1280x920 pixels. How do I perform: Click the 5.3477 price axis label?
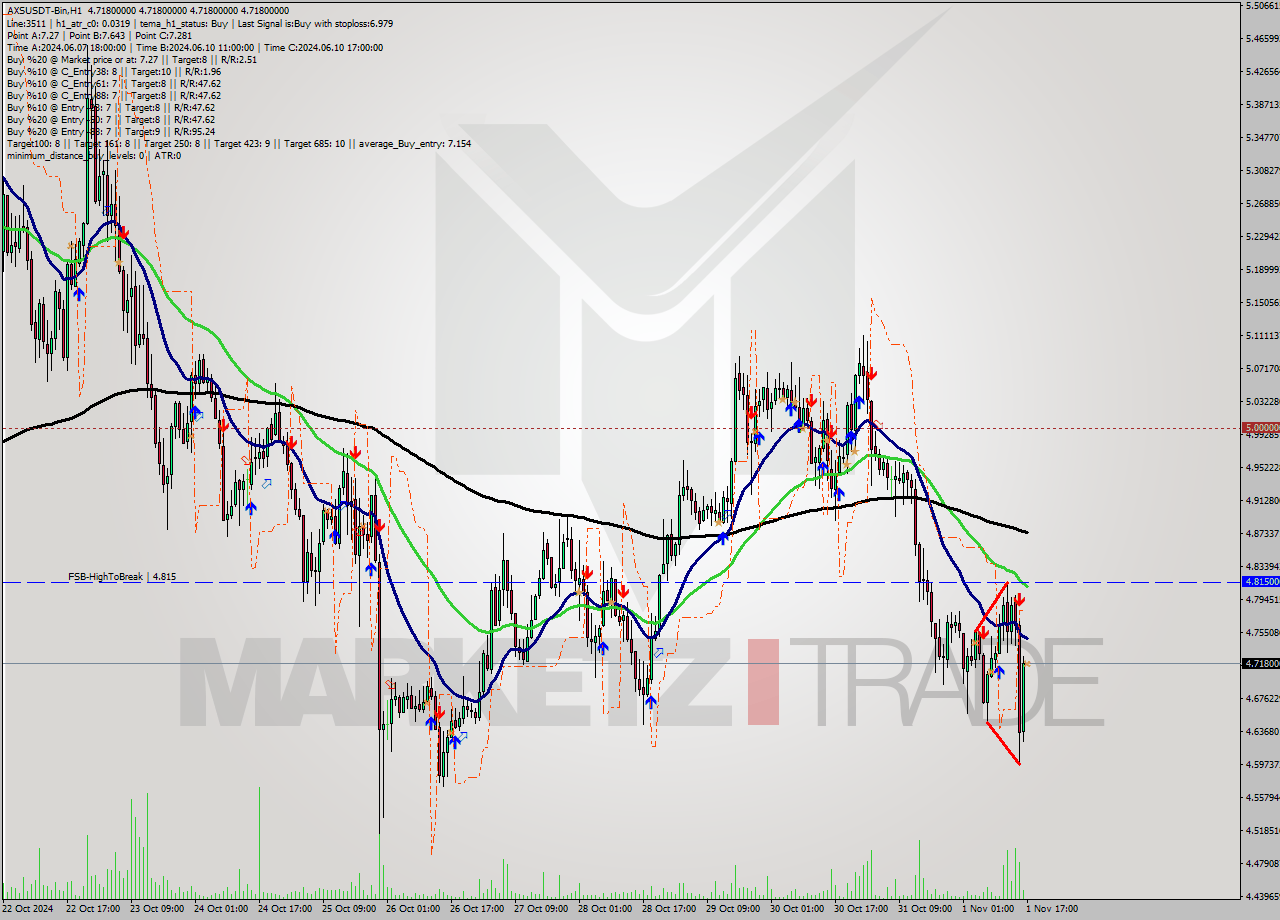pyautogui.click(x=1262, y=137)
